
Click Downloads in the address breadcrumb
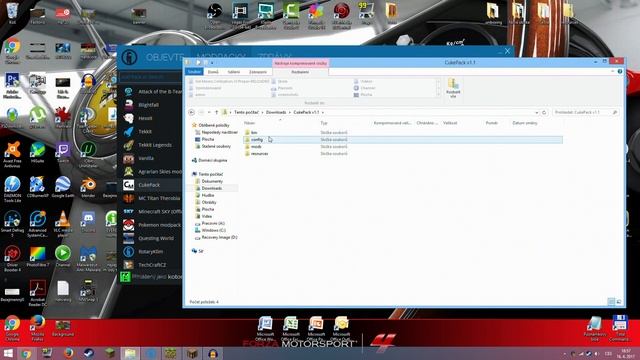click(276, 112)
